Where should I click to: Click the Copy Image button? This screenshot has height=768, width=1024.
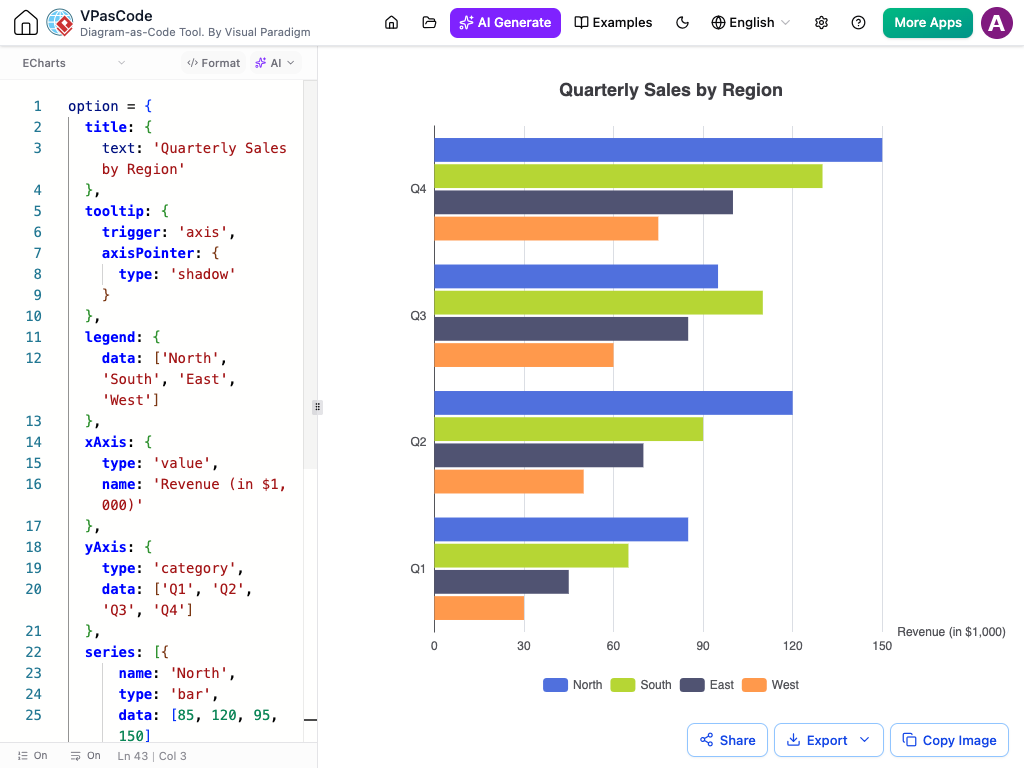coord(949,740)
